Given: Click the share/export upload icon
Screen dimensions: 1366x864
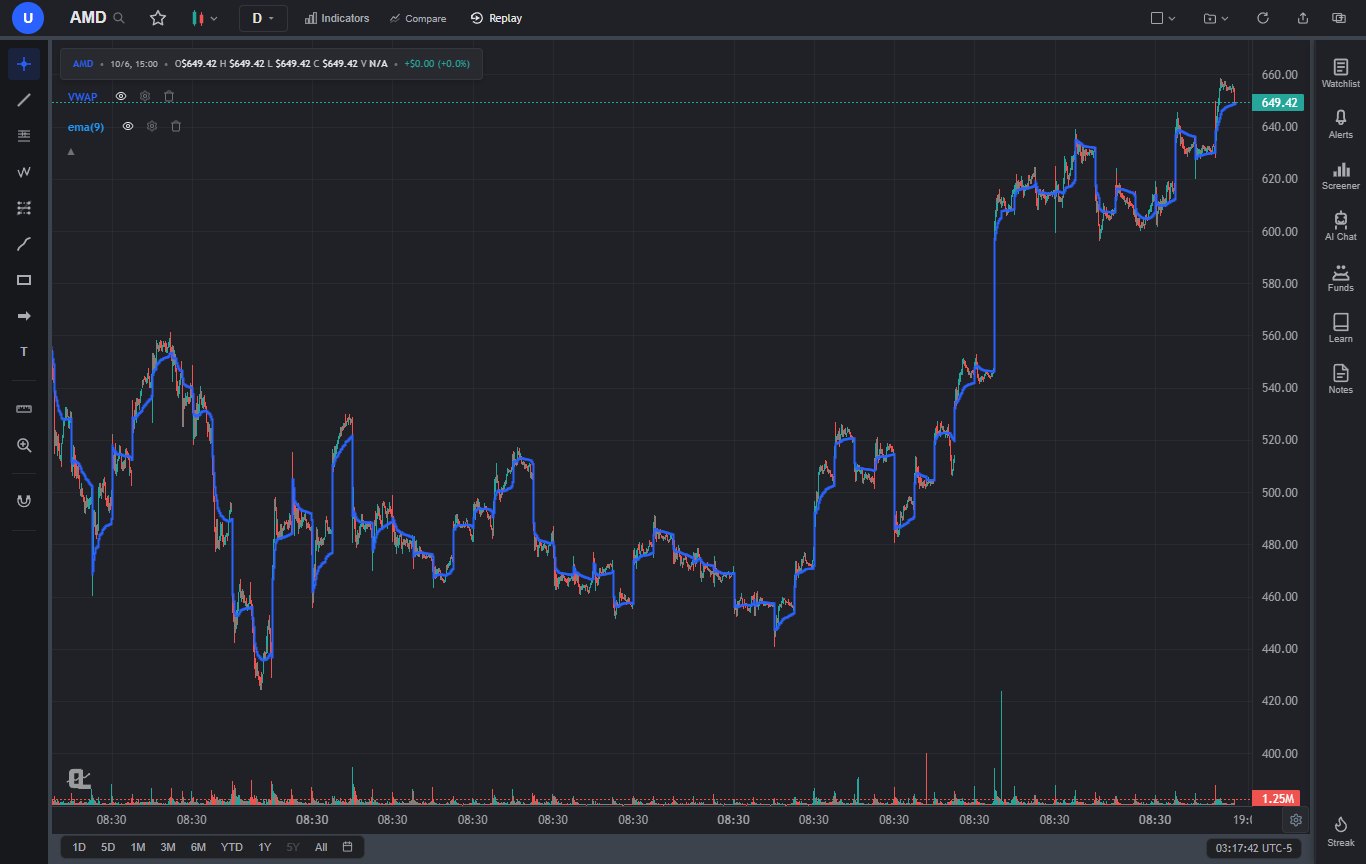Looking at the screenshot, I should (x=1302, y=18).
